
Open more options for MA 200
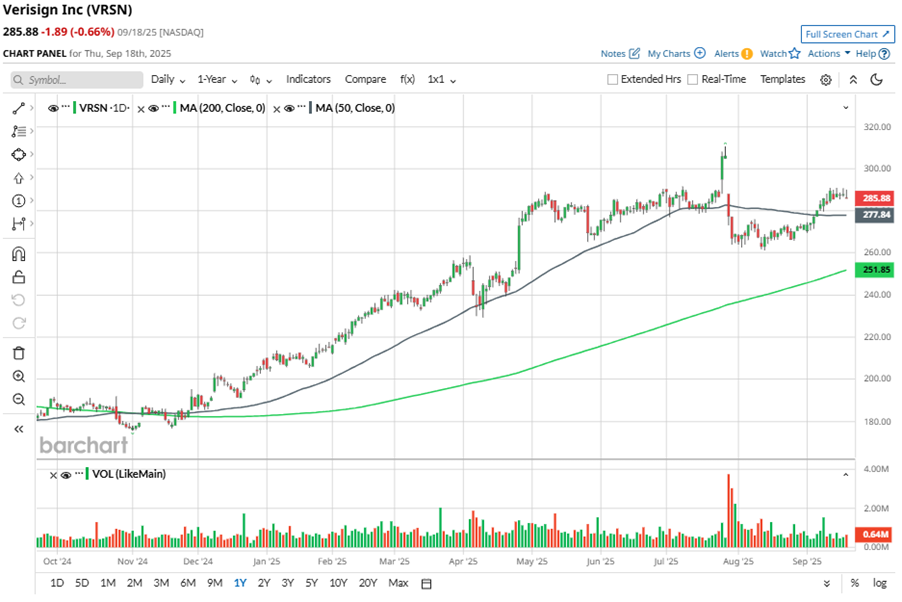(166, 106)
